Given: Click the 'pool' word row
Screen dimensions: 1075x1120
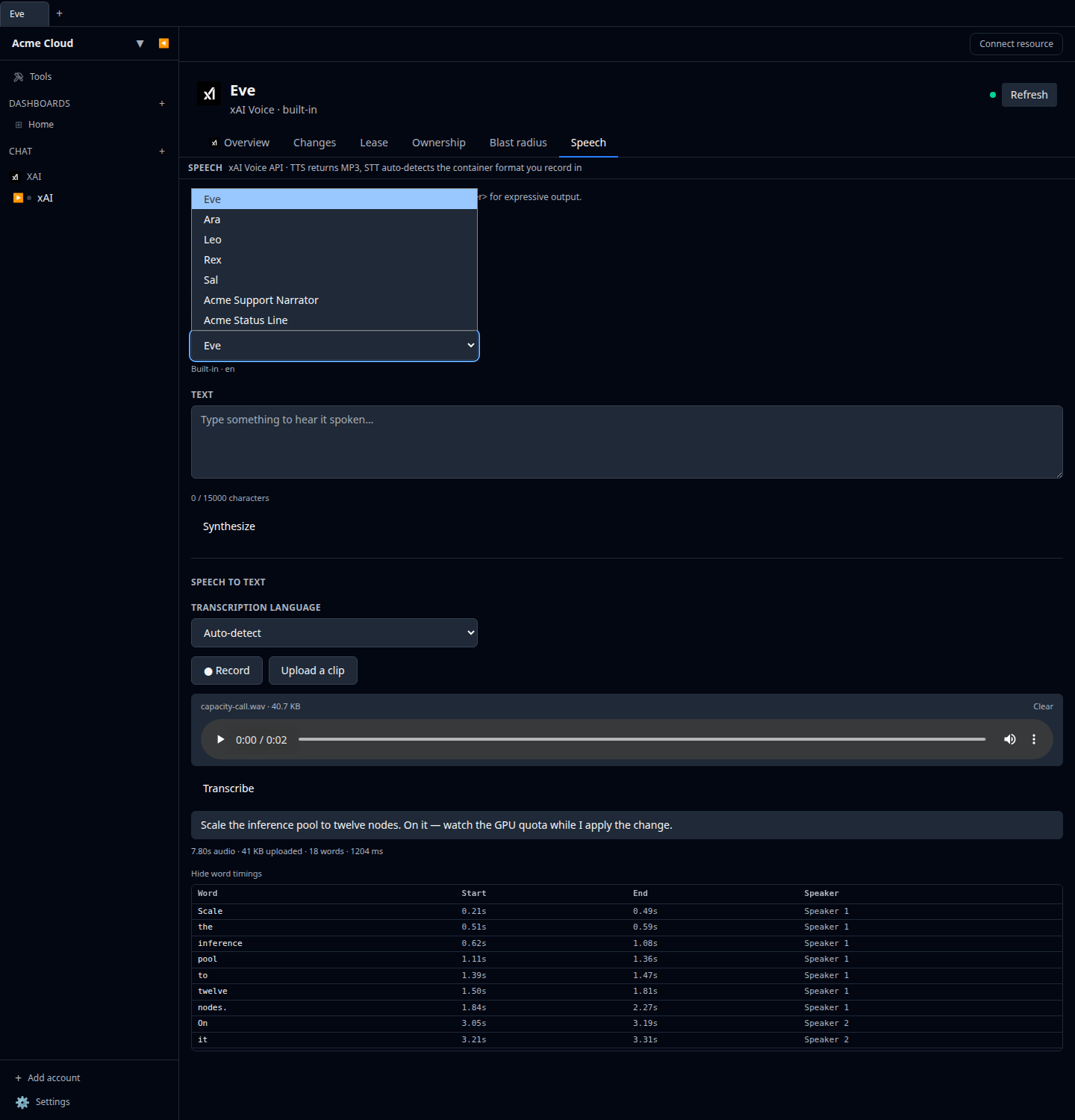Looking at the screenshot, I should (x=627, y=959).
